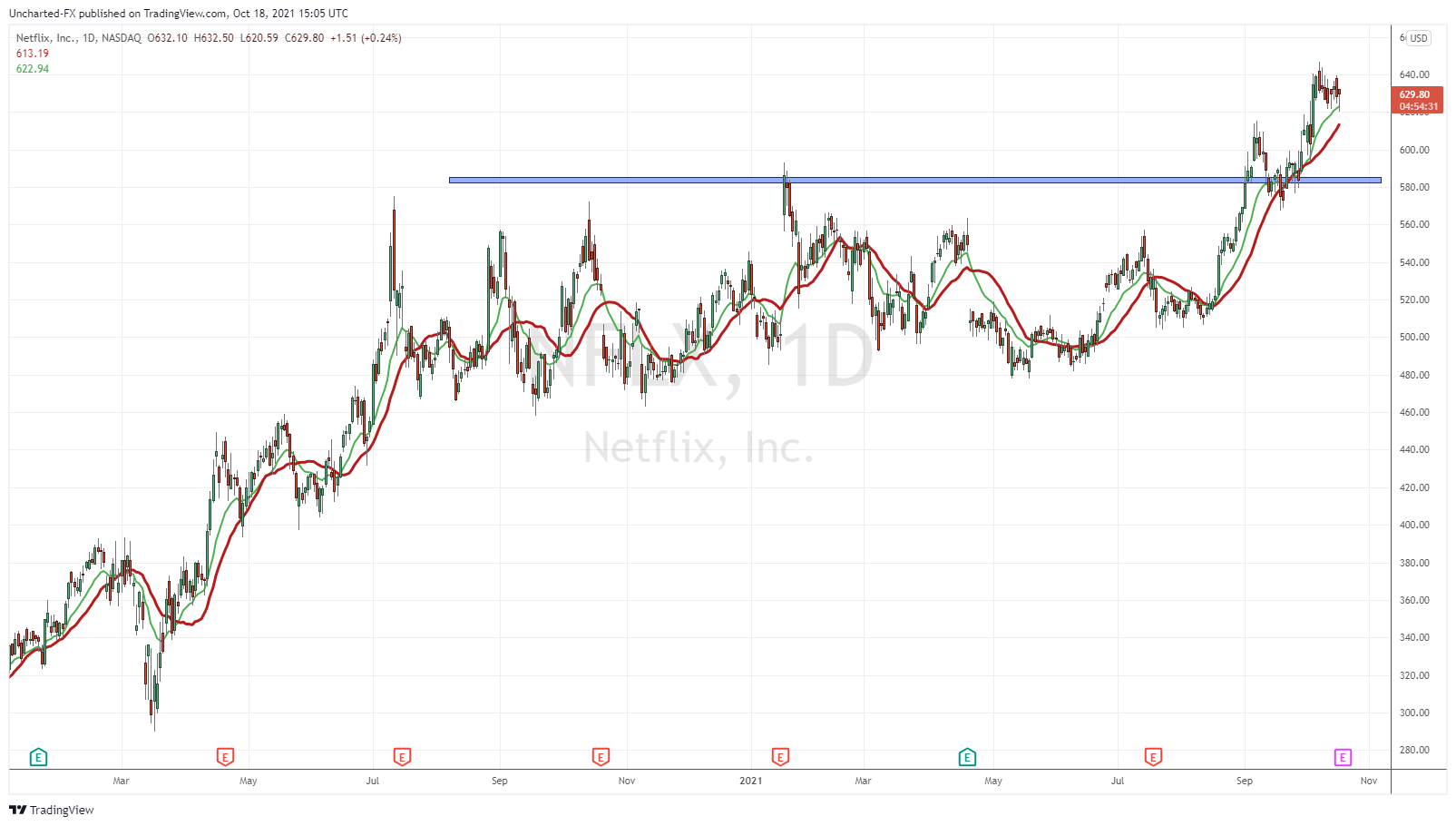The width and height of the screenshot is (1456, 826).
Task: Click the 300.00 price axis label
Action: click(1414, 713)
